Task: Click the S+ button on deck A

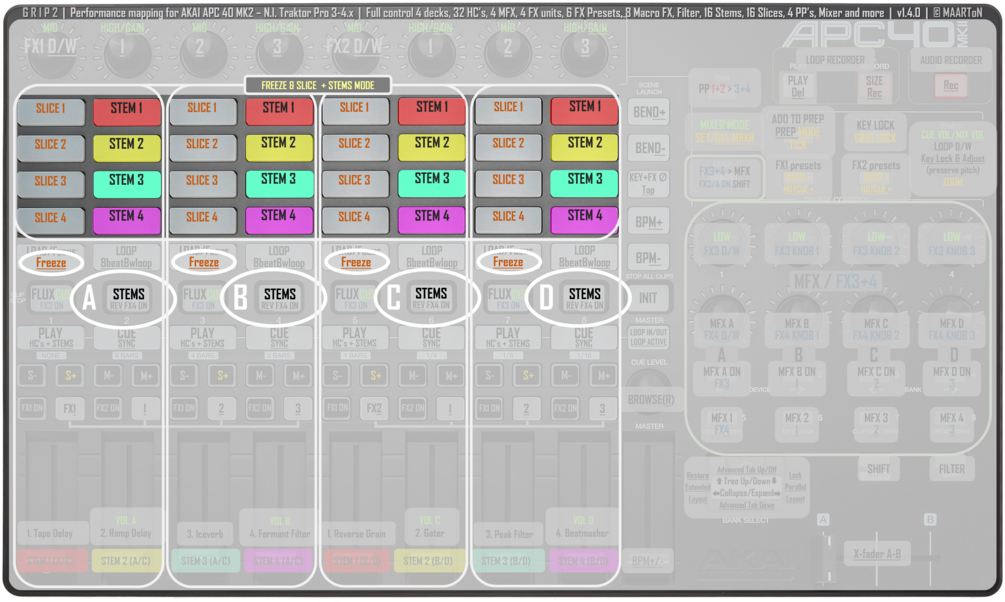Action: 71,375
